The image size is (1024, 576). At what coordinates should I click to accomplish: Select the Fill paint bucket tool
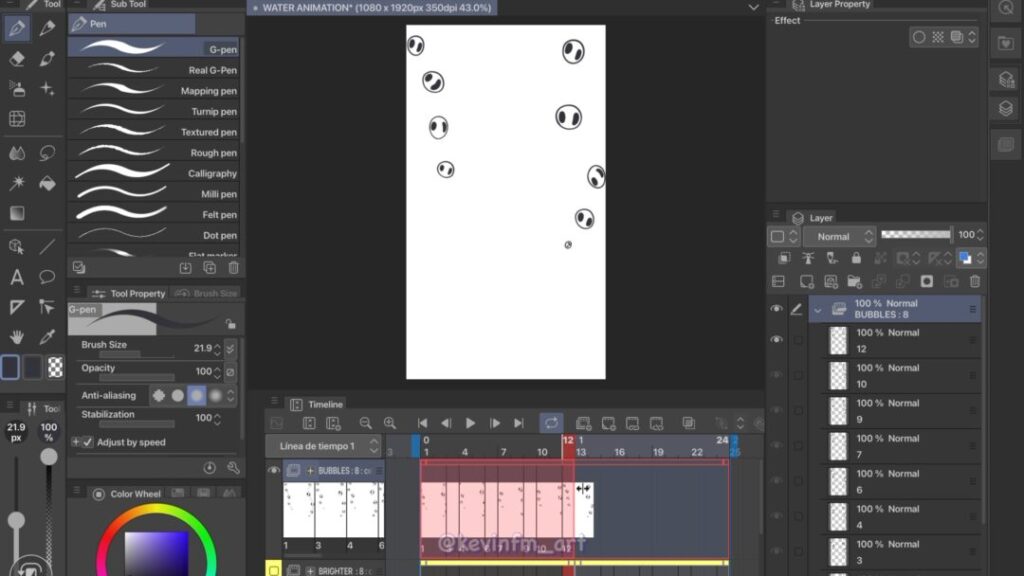(47, 184)
